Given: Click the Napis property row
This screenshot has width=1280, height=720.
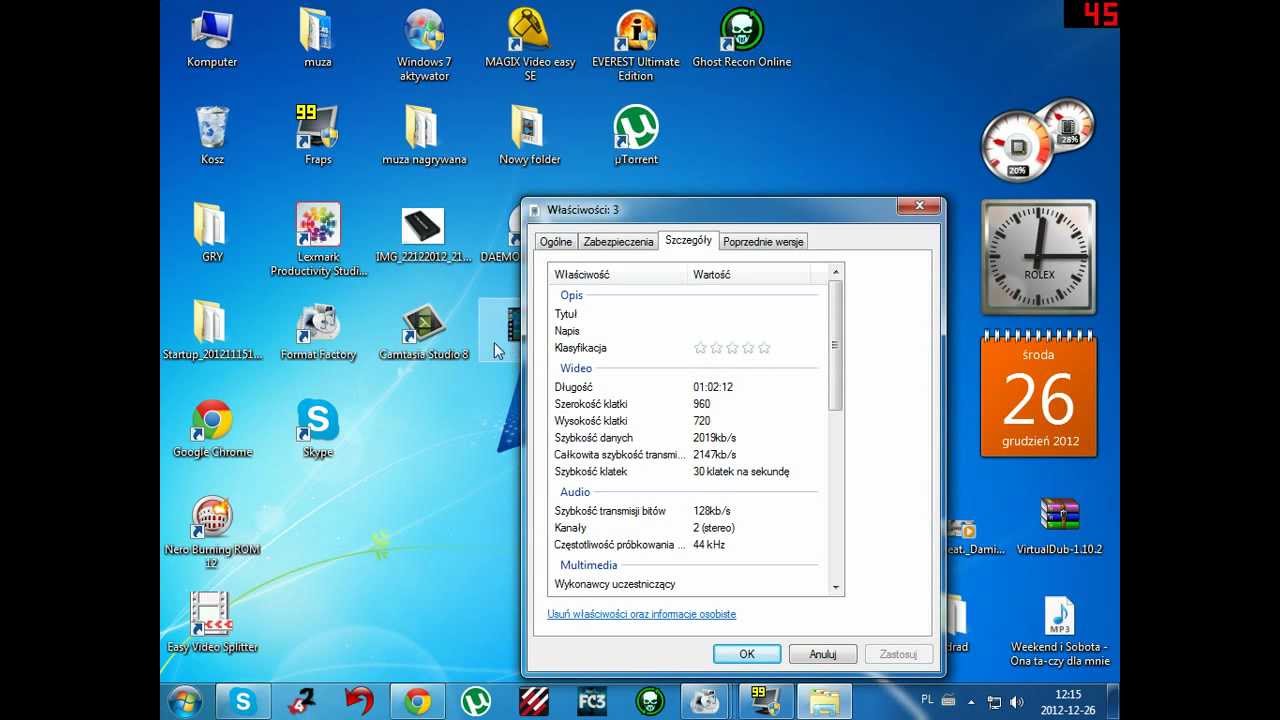Looking at the screenshot, I should click(x=688, y=331).
